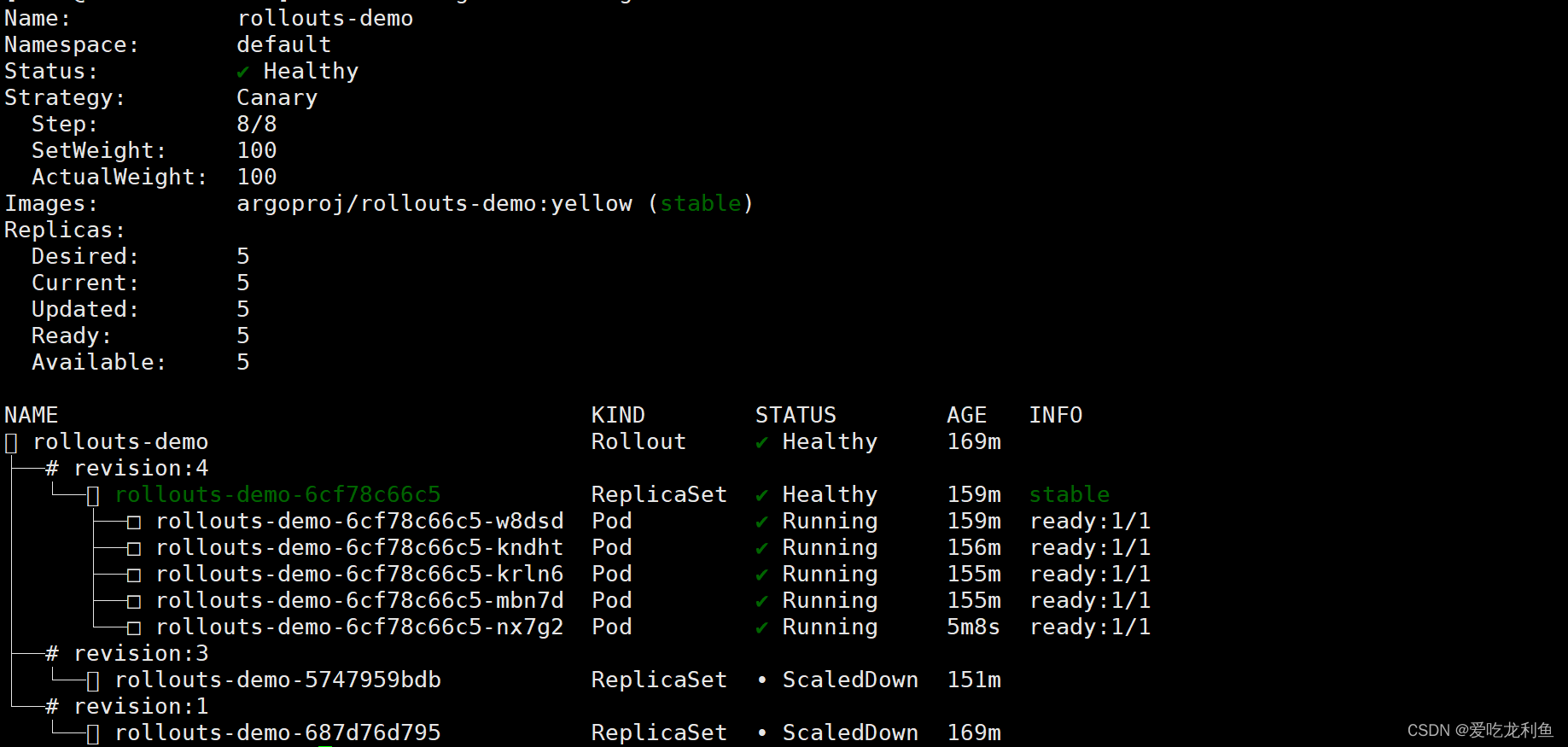The width and height of the screenshot is (1568, 747).
Task: Click the pod icon before the kndht pod
Action: pos(134,548)
